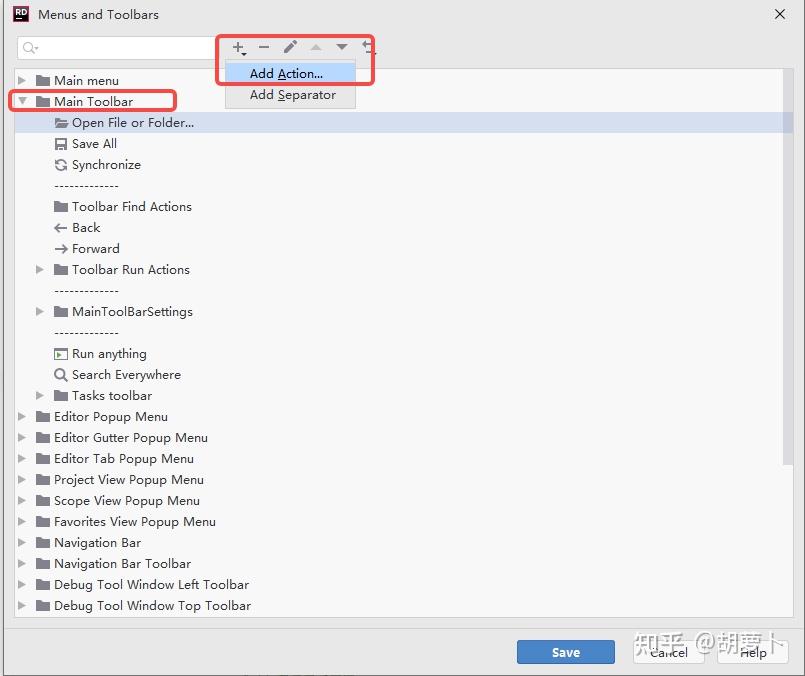Click the plus icon to add a toolbar item
This screenshot has height=676, width=805.
coord(238,47)
